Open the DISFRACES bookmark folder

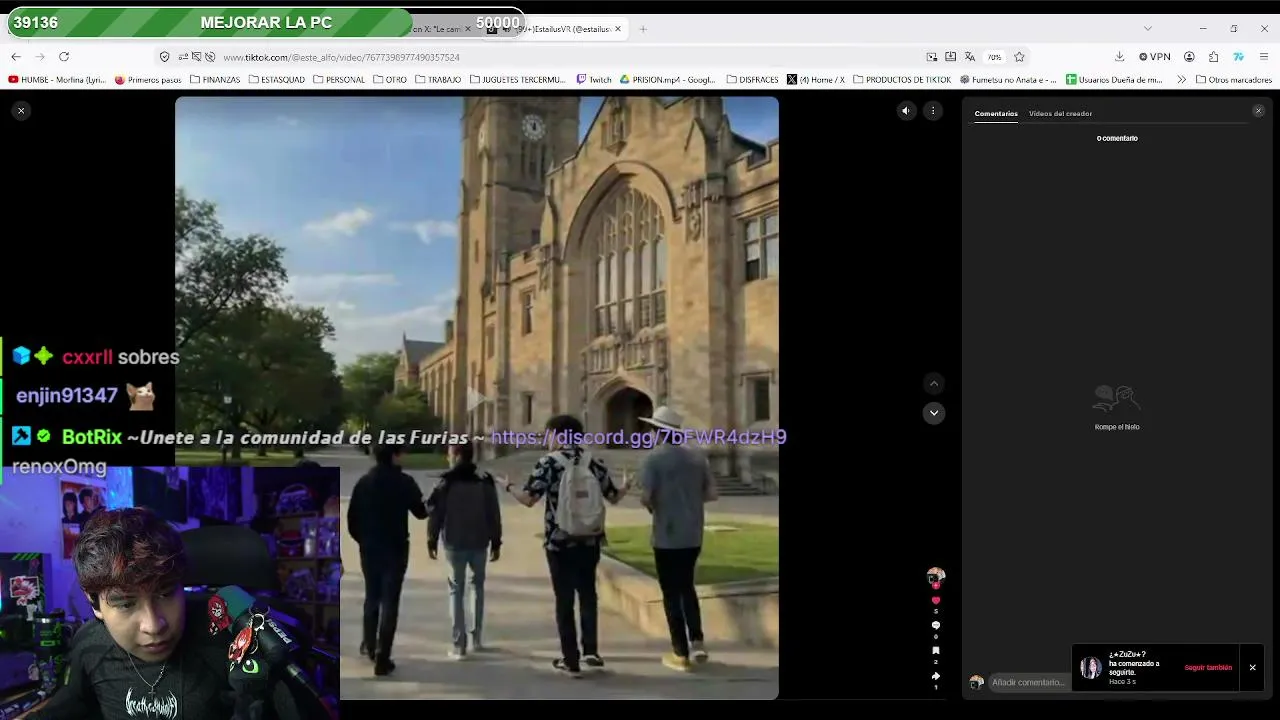753,80
